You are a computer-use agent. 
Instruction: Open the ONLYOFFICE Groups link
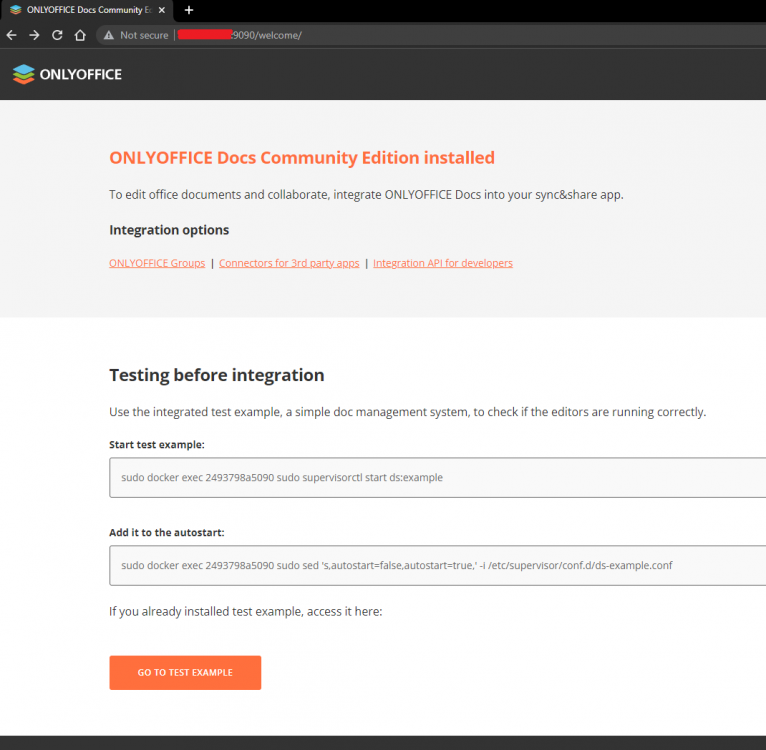[x=157, y=263]
